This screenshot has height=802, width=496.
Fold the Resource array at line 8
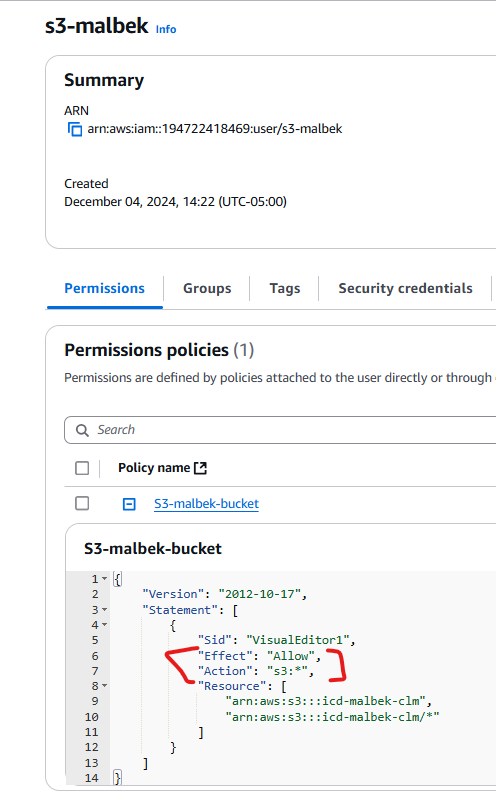pyautogui.click(x=104, y=686)
